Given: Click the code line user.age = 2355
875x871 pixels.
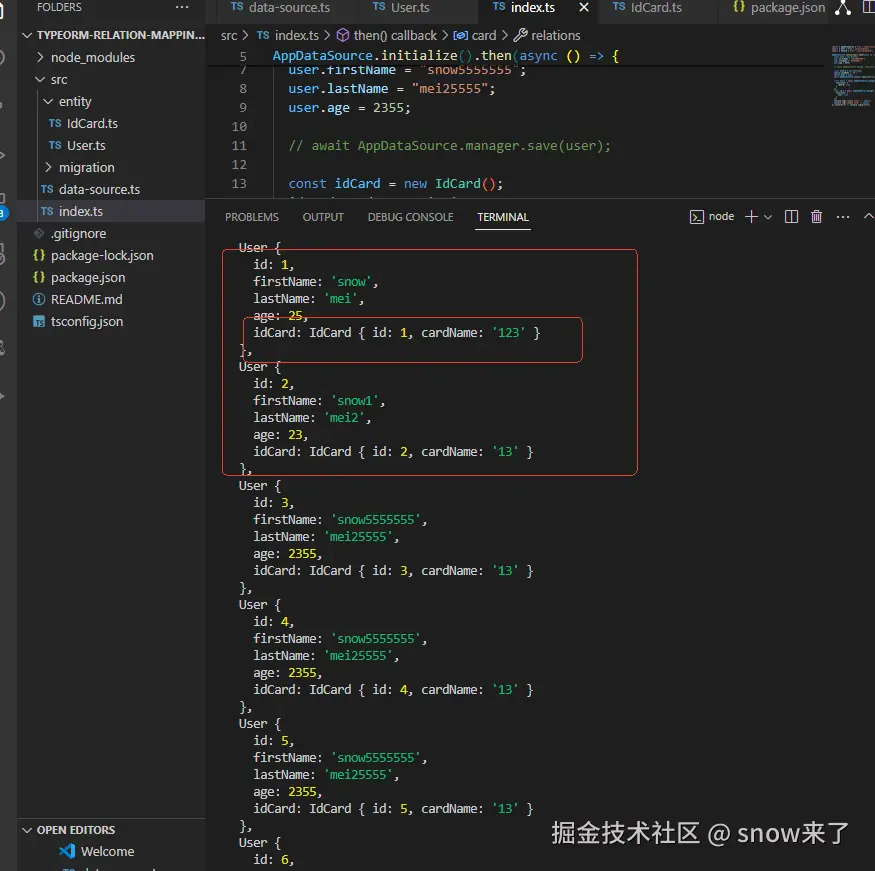Looking at the screenshot, I should click(x=349, y=108).
